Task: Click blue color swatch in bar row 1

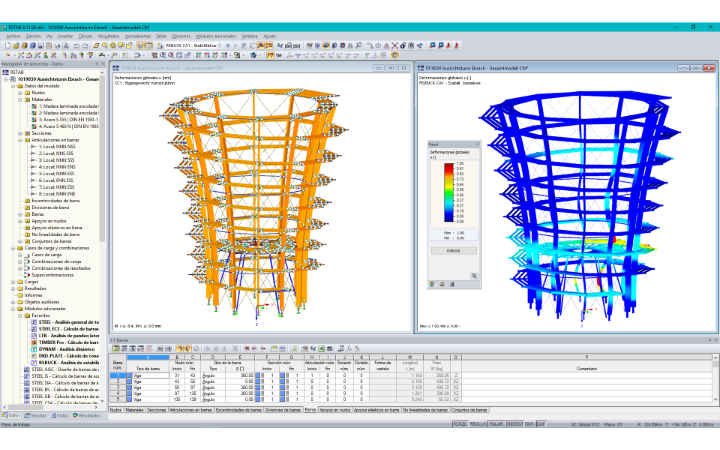Action: click(129, 376)
